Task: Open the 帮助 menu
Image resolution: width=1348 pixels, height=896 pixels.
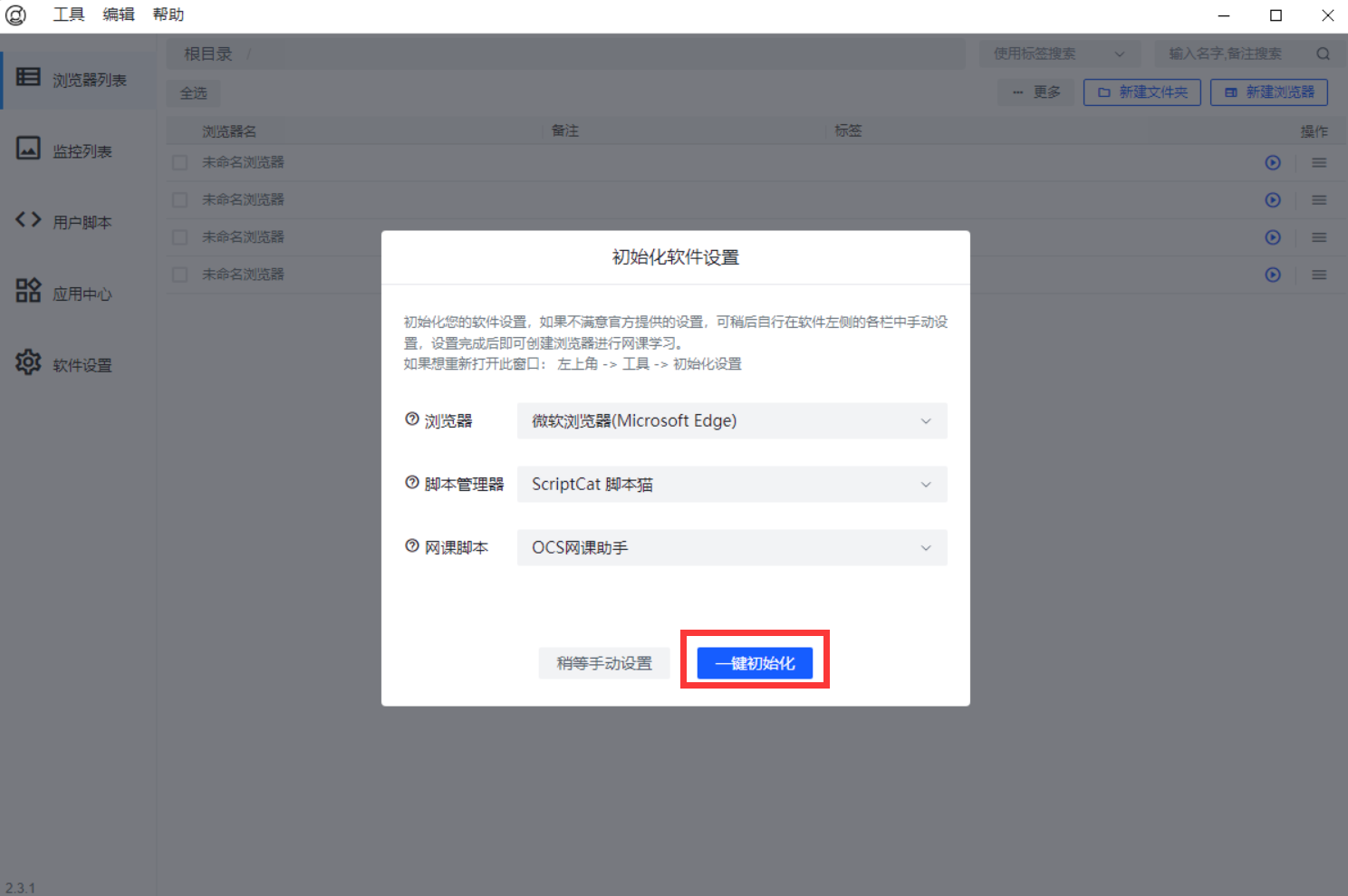Action: (x=168, y=14)
